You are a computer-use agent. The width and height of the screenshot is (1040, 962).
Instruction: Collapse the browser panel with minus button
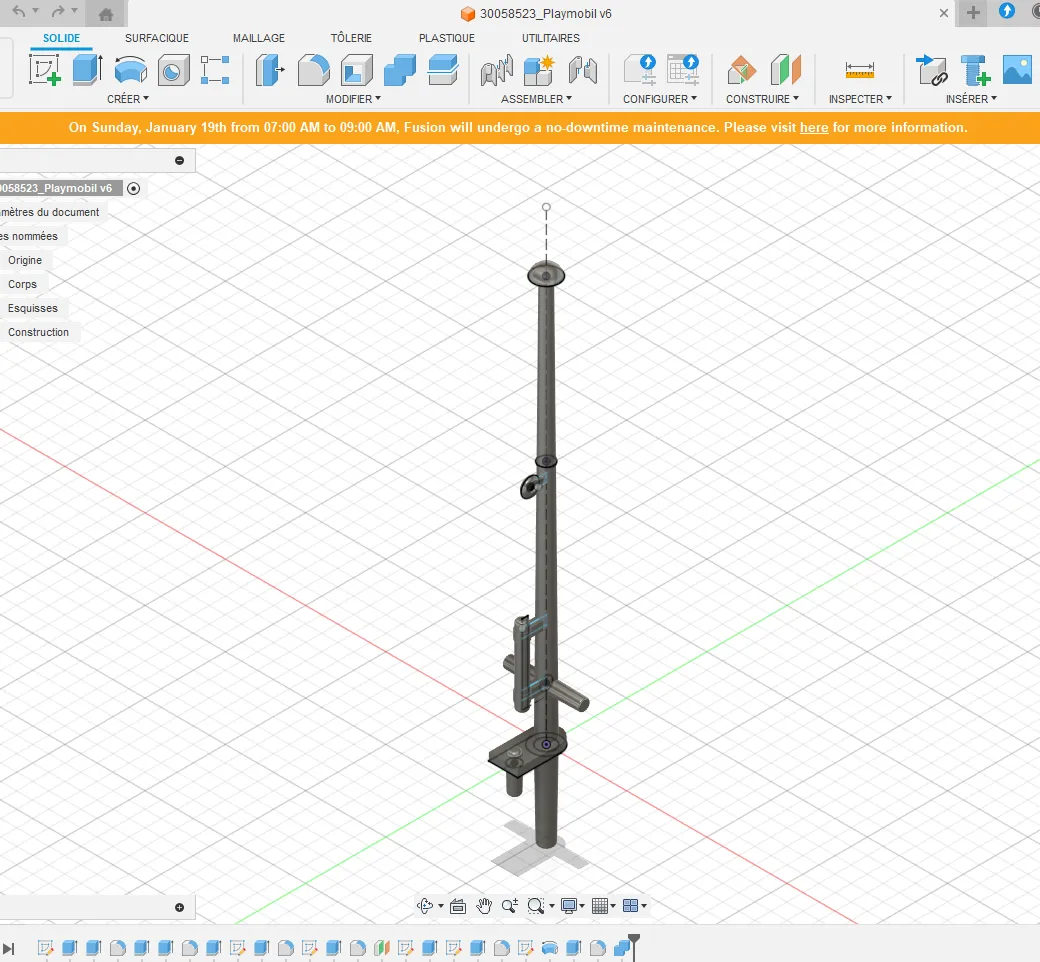(179, 161)
